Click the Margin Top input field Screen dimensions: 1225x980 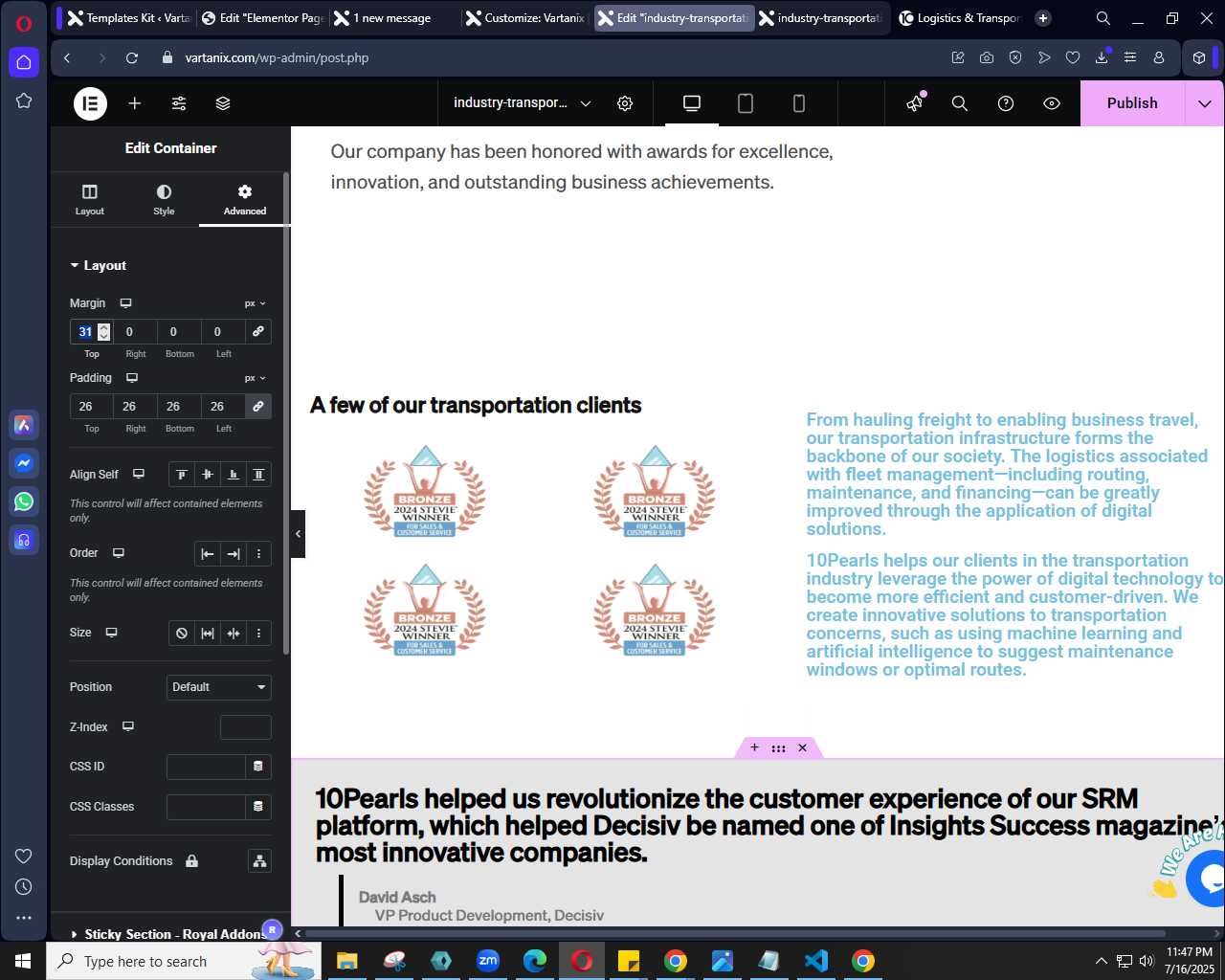tap(91, 331)
